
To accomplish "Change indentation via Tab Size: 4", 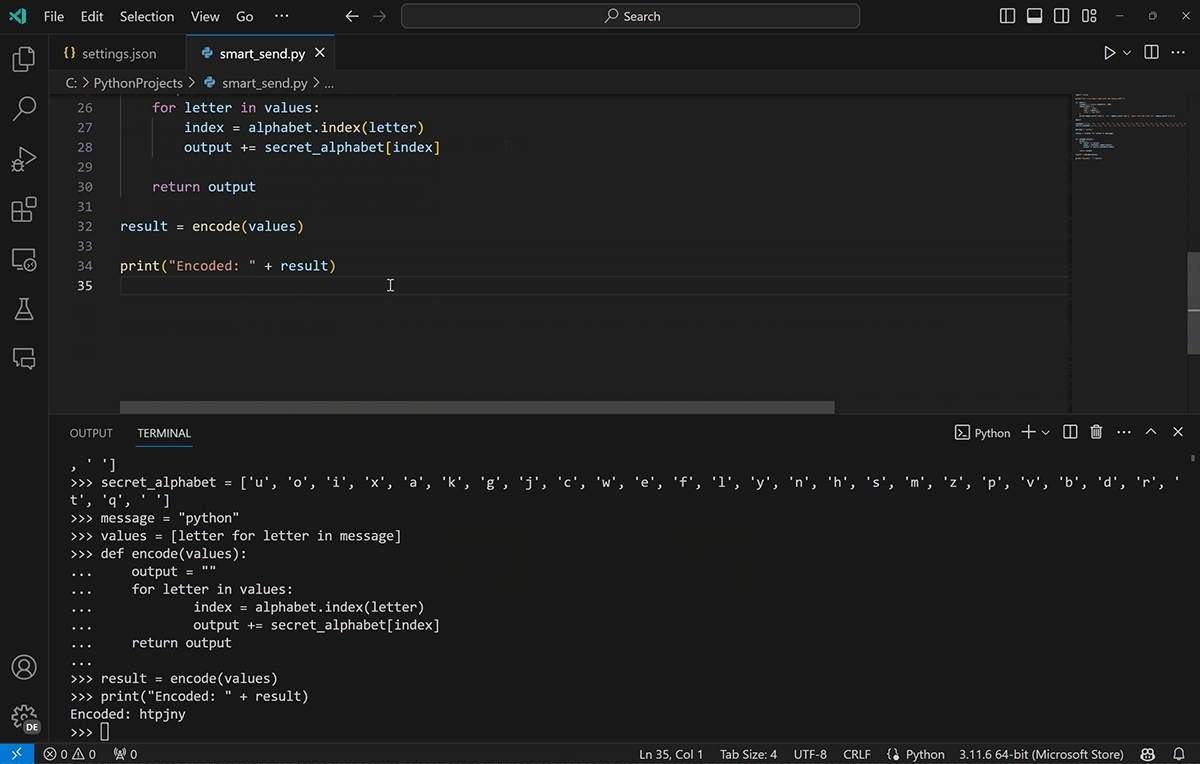I will pos(749,754).
